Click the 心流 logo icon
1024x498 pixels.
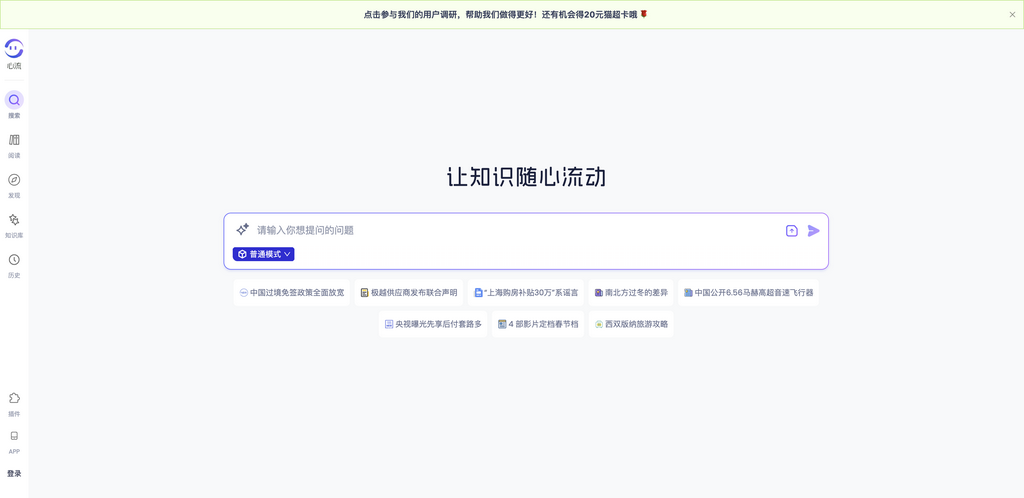click(14, 49)
